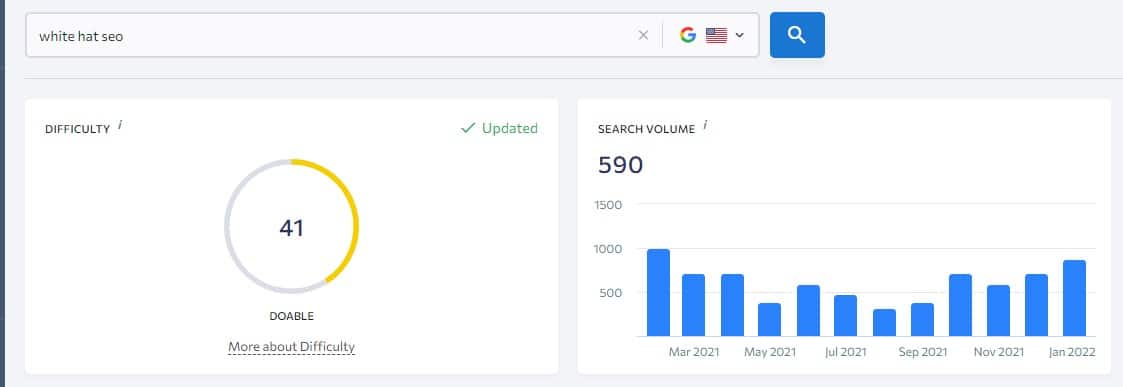1123x387 pixels.
Task: Expand the search engine country dropdown arrow
Action: tap(740, 35)
